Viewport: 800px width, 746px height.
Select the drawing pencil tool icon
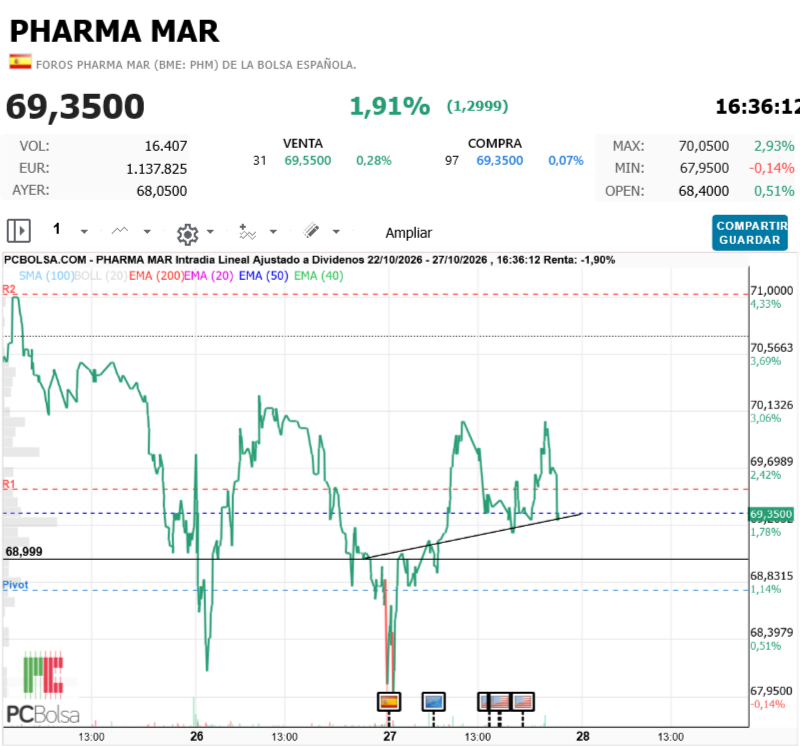(311, 231)
